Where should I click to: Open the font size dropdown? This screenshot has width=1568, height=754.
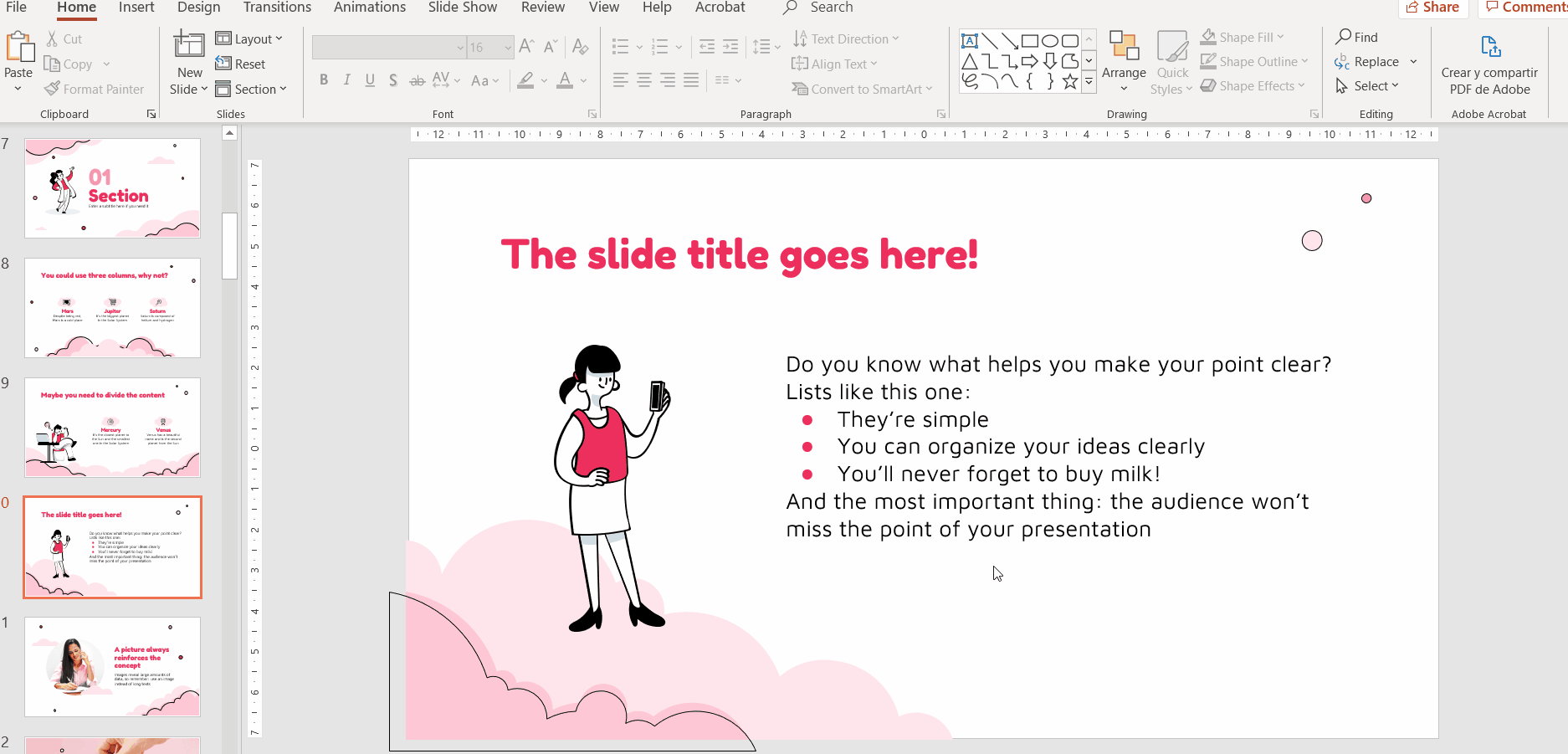coord(507,48)
